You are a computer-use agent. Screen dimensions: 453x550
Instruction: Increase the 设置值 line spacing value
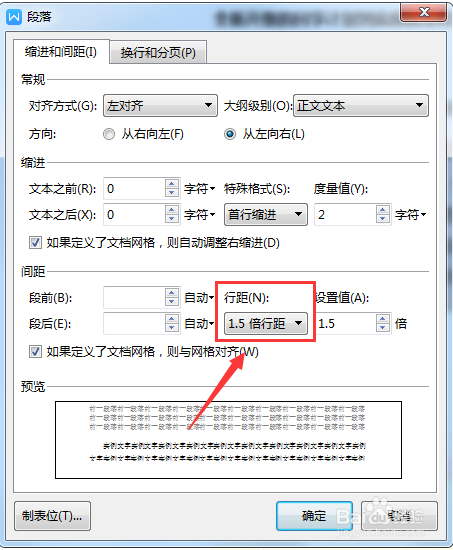pyautogui.click(x=382, y=318)
